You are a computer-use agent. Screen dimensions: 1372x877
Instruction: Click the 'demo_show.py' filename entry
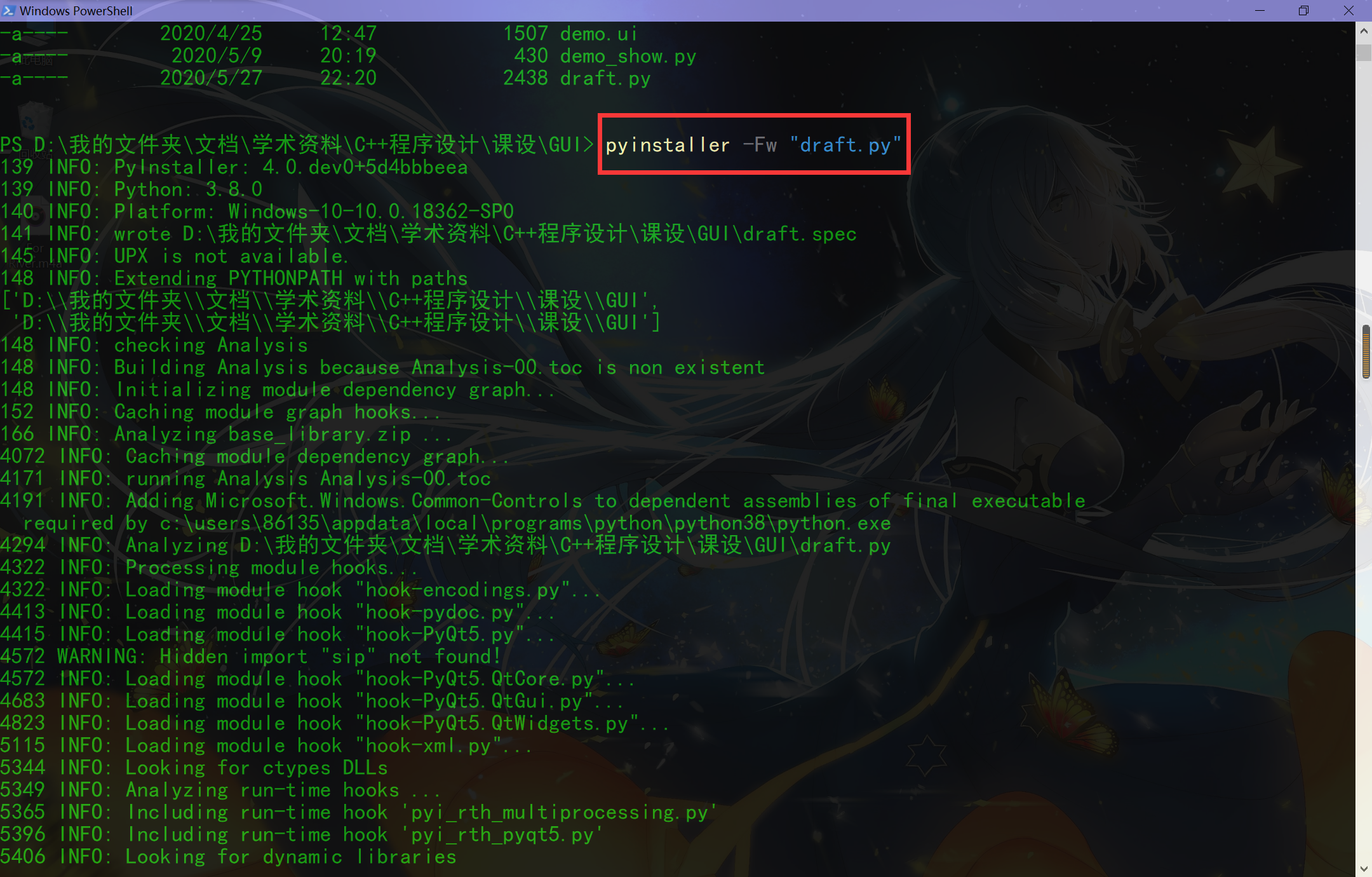tap(627, 55)
